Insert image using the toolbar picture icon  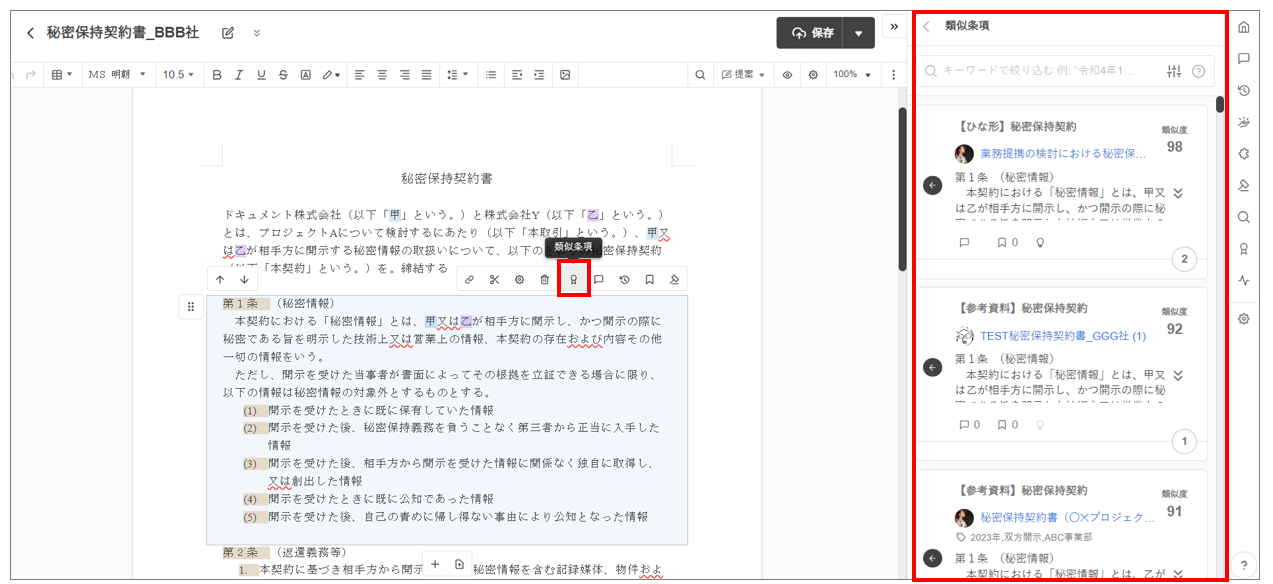(565, 75)
